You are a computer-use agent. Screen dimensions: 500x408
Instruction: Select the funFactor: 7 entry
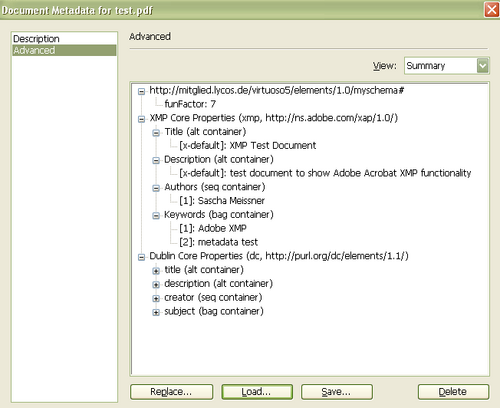click(x=190, y=104)
